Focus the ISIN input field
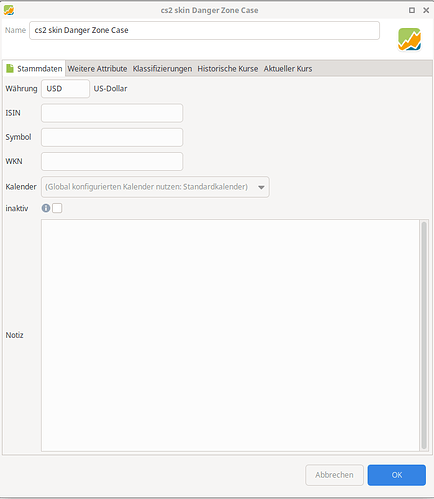 pyautogui.click(x=112, y=113)
